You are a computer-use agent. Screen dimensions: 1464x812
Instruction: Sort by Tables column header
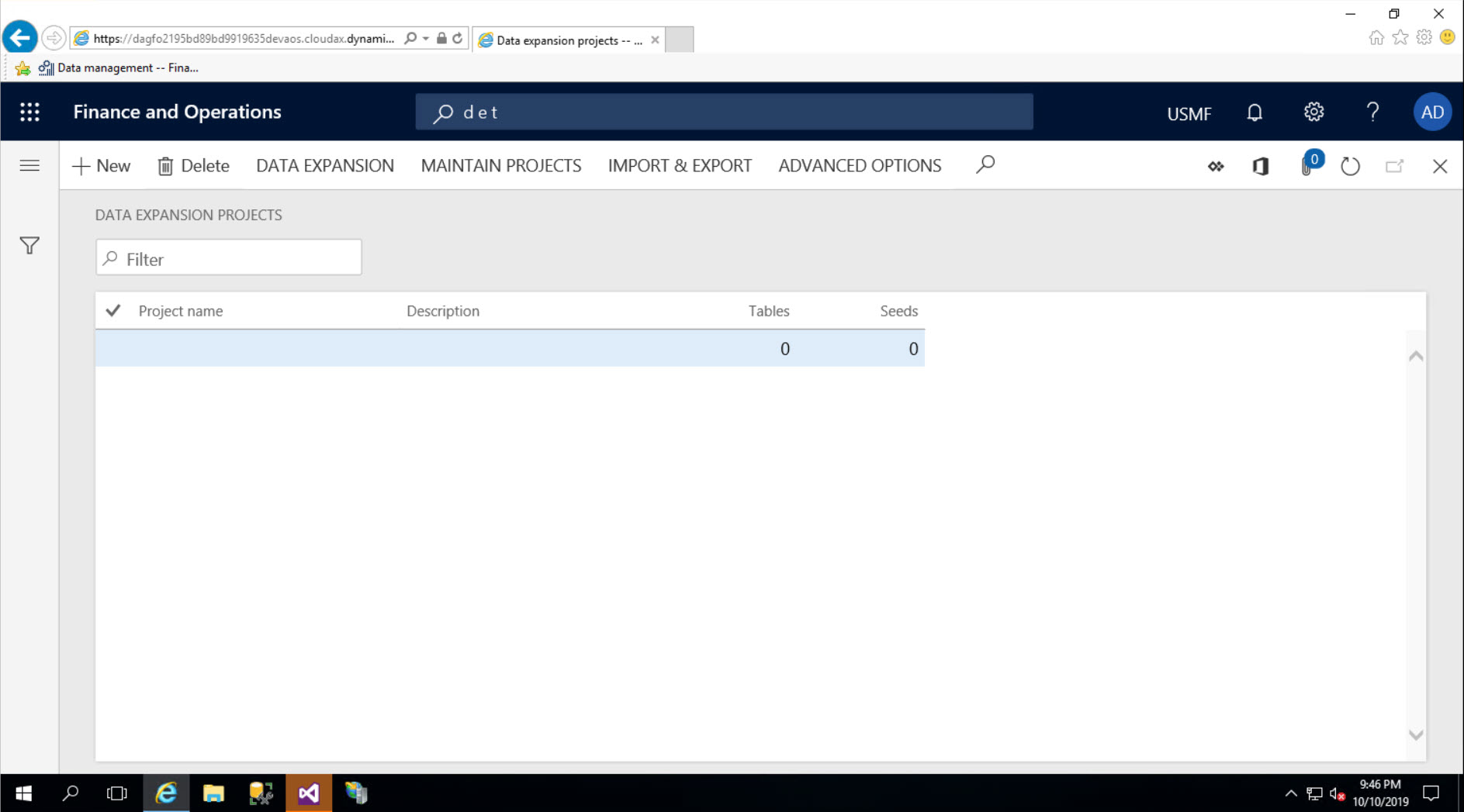[769, 311]
